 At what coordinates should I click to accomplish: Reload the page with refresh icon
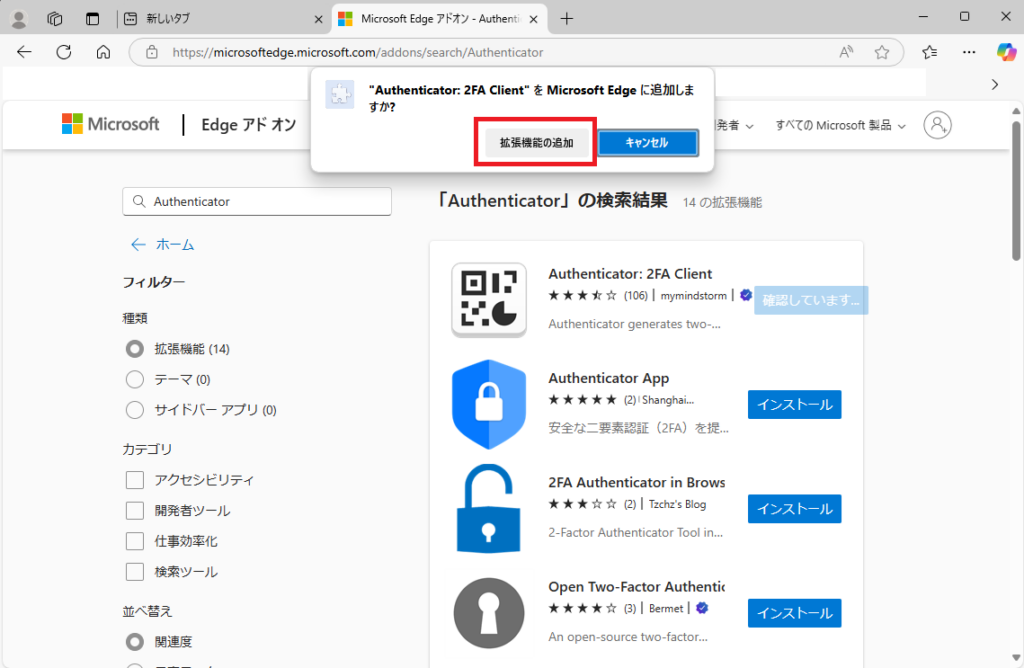64,52
